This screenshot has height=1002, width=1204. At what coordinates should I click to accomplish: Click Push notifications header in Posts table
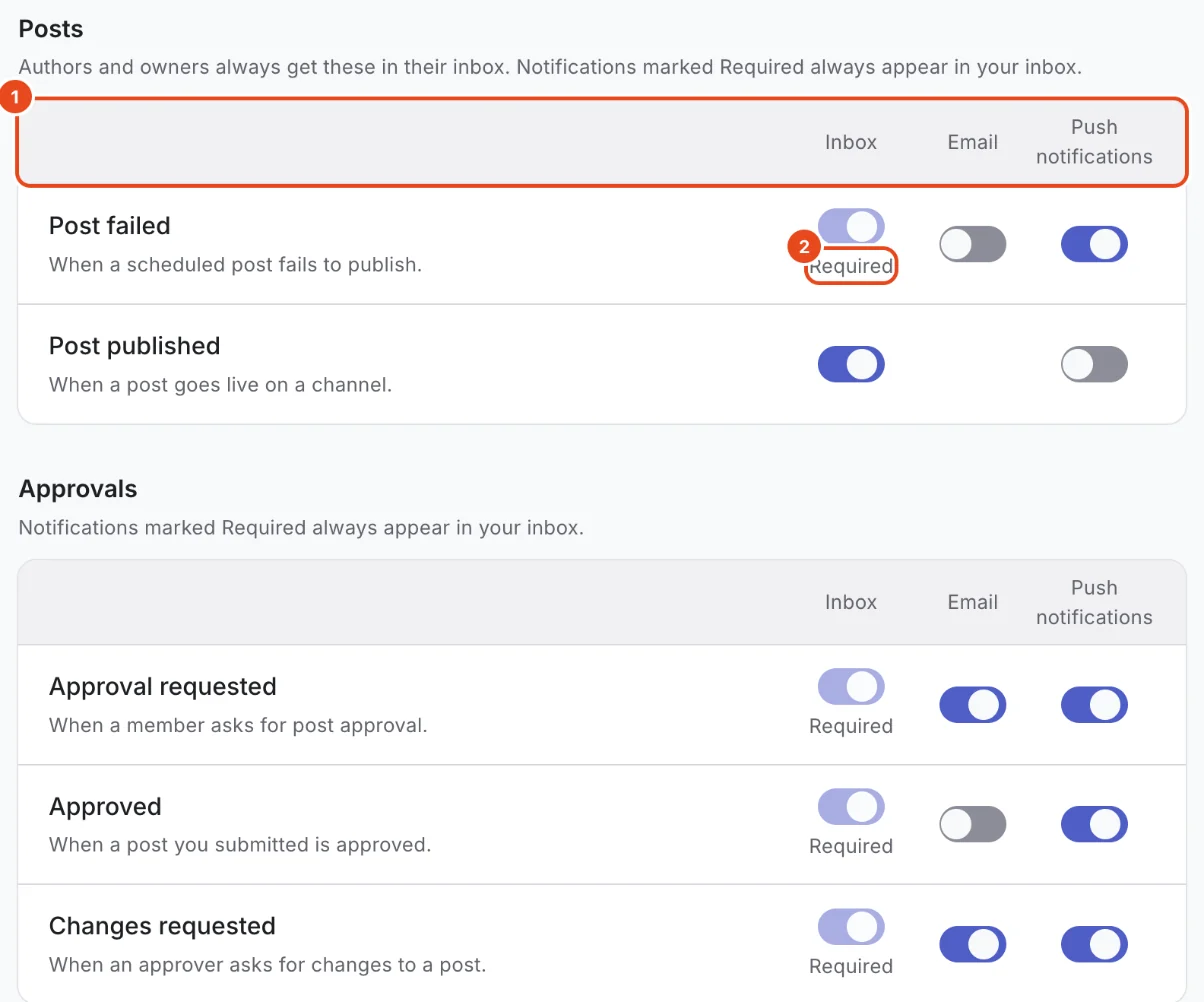pos(1094,142)
